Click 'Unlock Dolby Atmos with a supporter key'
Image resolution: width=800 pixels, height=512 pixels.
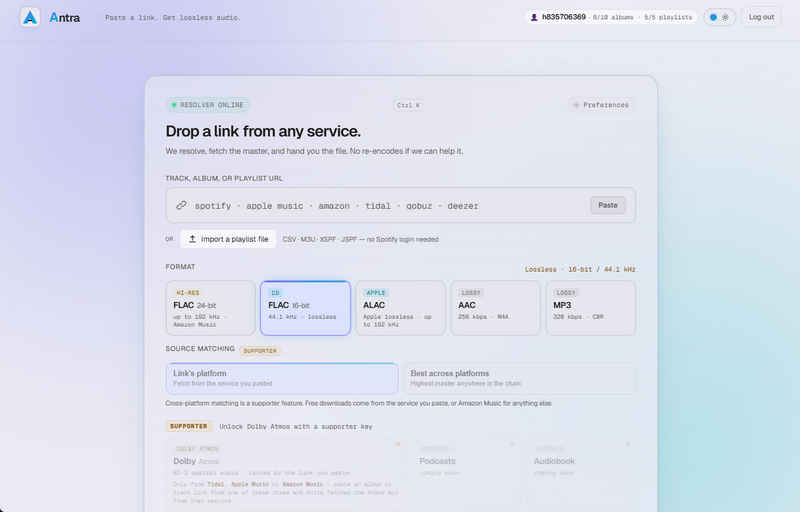click(295, 427)
